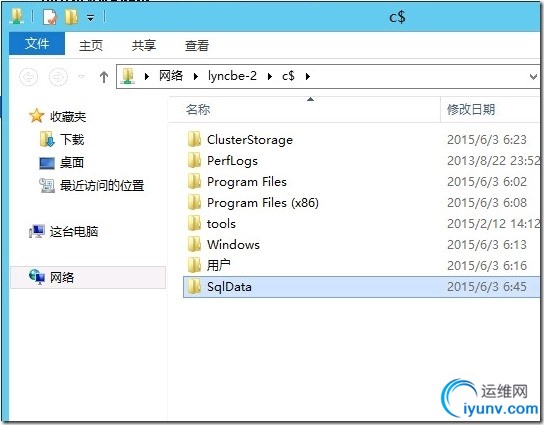Click the SqlData folder icon
This screenshot has width=544, height=425.
coord(194,287)
